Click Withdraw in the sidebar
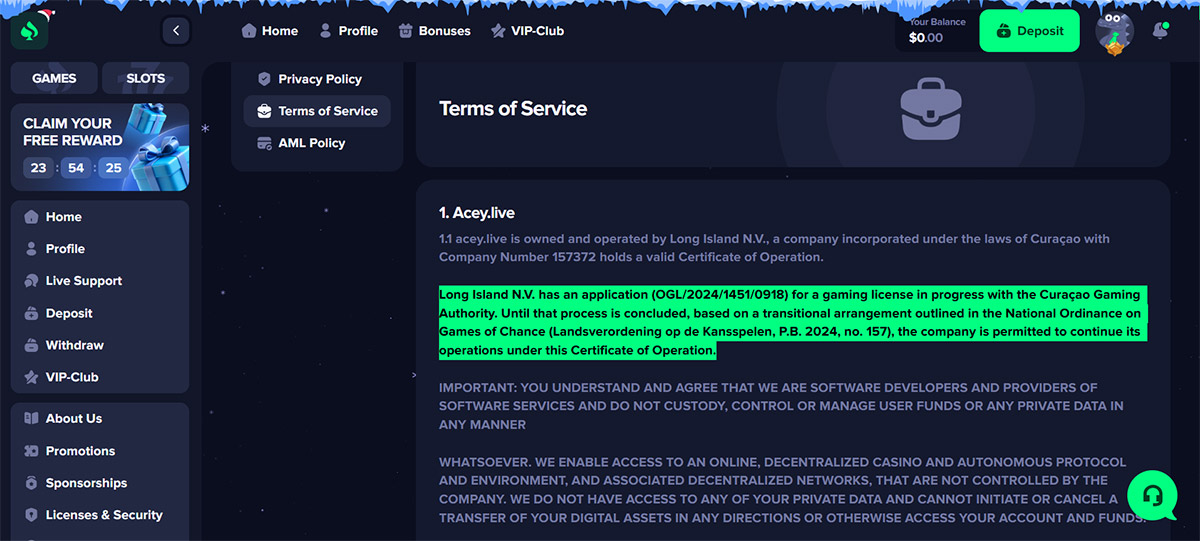The width and height of the screenshot is (1200, 541). [74, 345]
